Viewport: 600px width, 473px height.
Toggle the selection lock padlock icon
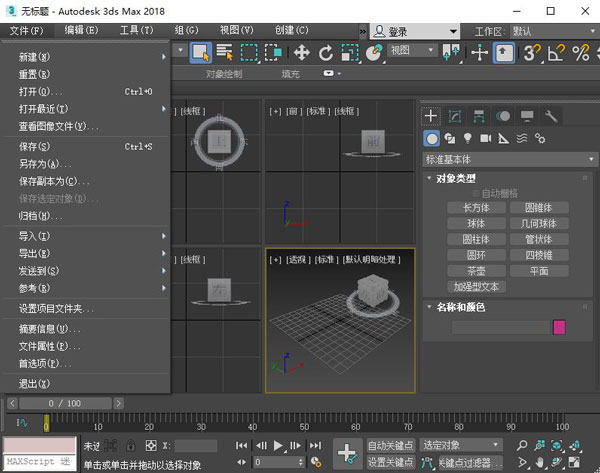(131, 445)
